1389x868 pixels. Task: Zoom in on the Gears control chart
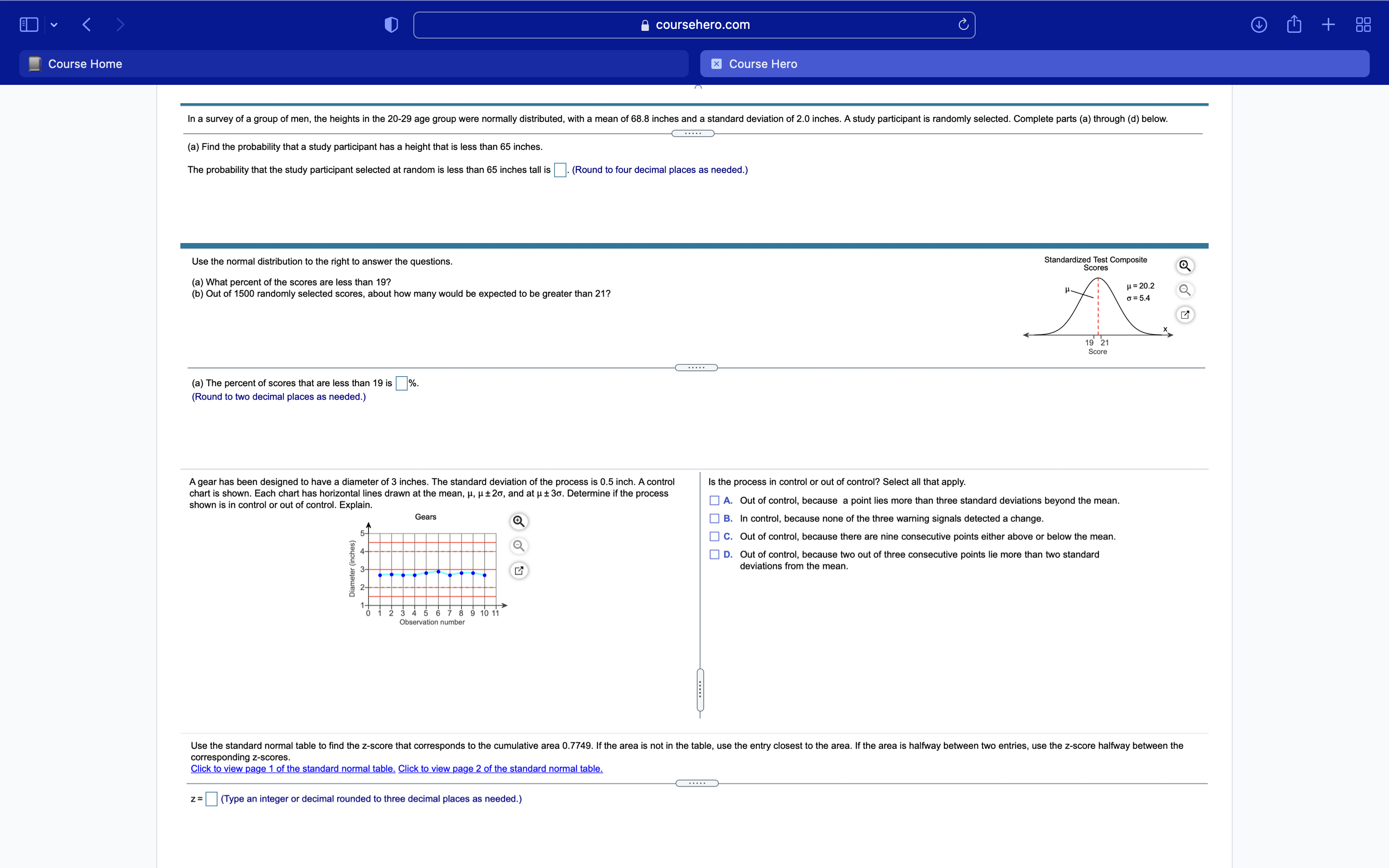(518, 521)
